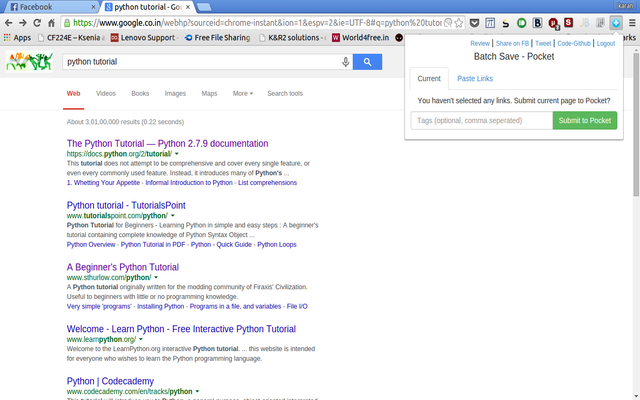Screen dimensions: 640x400
Task: Open The Python Tutorial 2.7.9 documentation result
Action: pos(167,144)
